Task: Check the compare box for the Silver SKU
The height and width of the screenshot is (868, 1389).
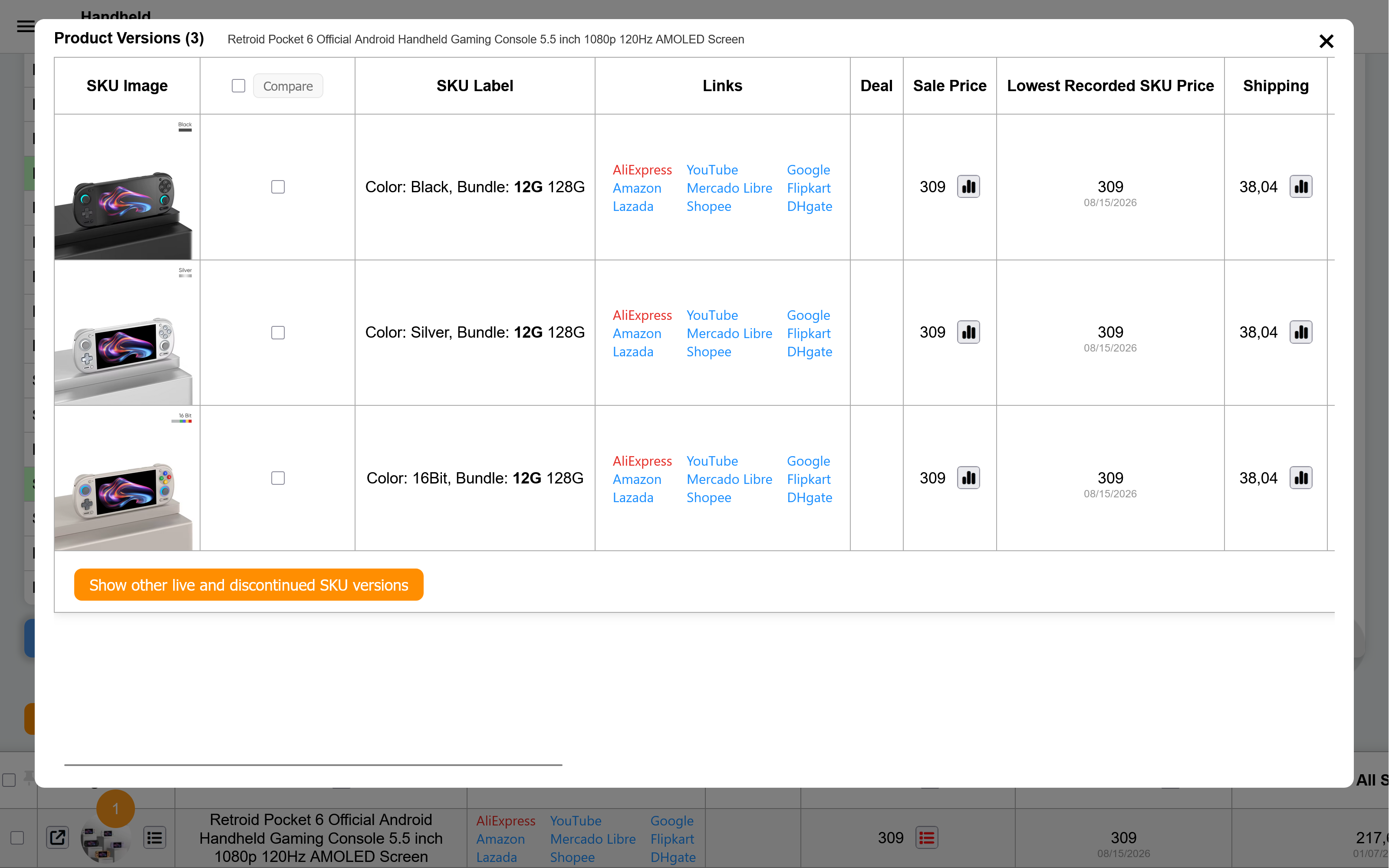Action: 278,333
